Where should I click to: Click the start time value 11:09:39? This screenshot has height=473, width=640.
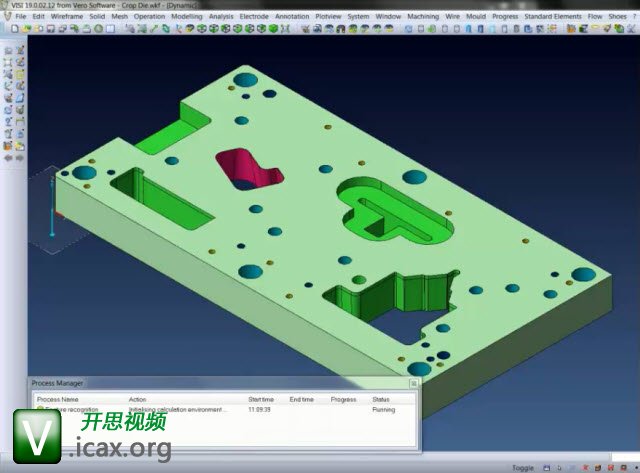(260, 409)
